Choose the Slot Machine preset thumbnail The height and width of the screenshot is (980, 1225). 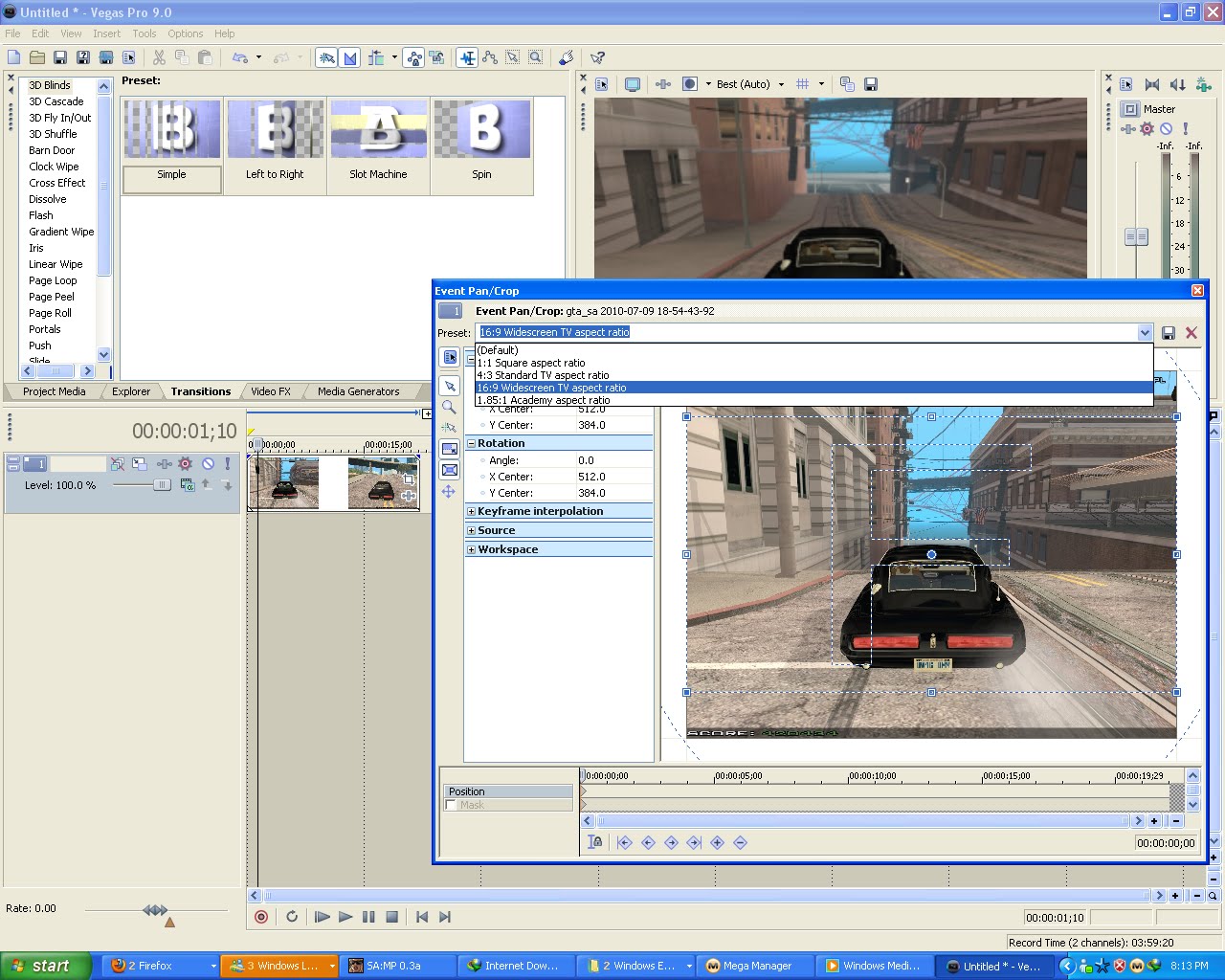[x=378, y=145]
